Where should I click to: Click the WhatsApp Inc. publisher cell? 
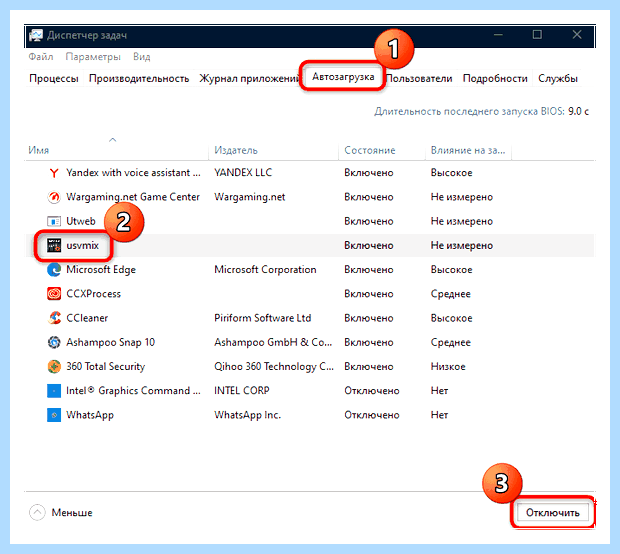(x=247, y=415)
